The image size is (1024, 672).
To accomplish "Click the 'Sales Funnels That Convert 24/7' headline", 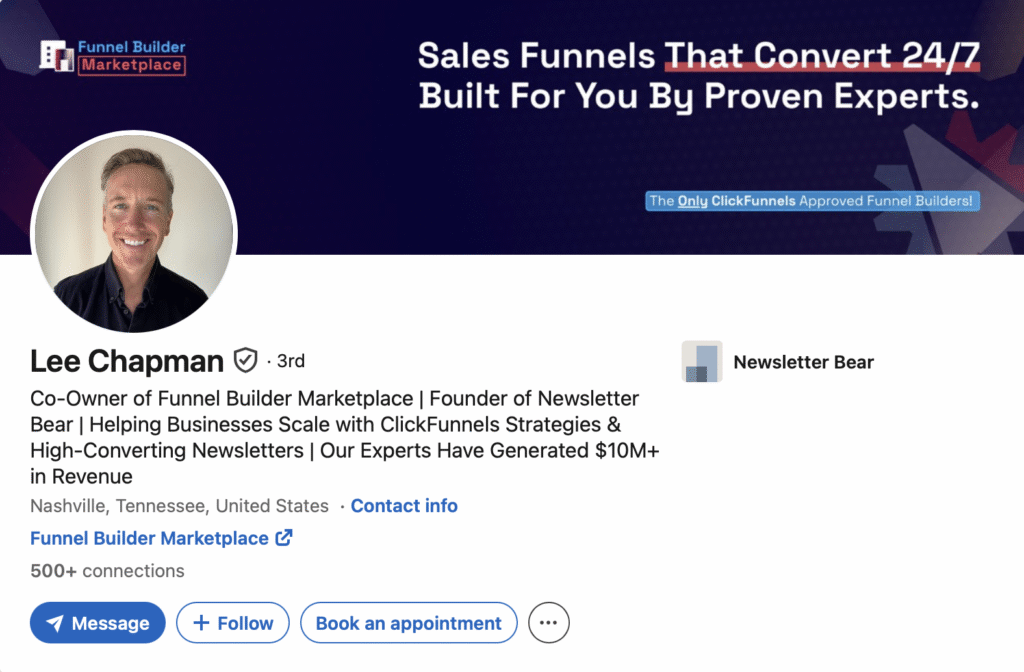I will (x=698, y=55).
